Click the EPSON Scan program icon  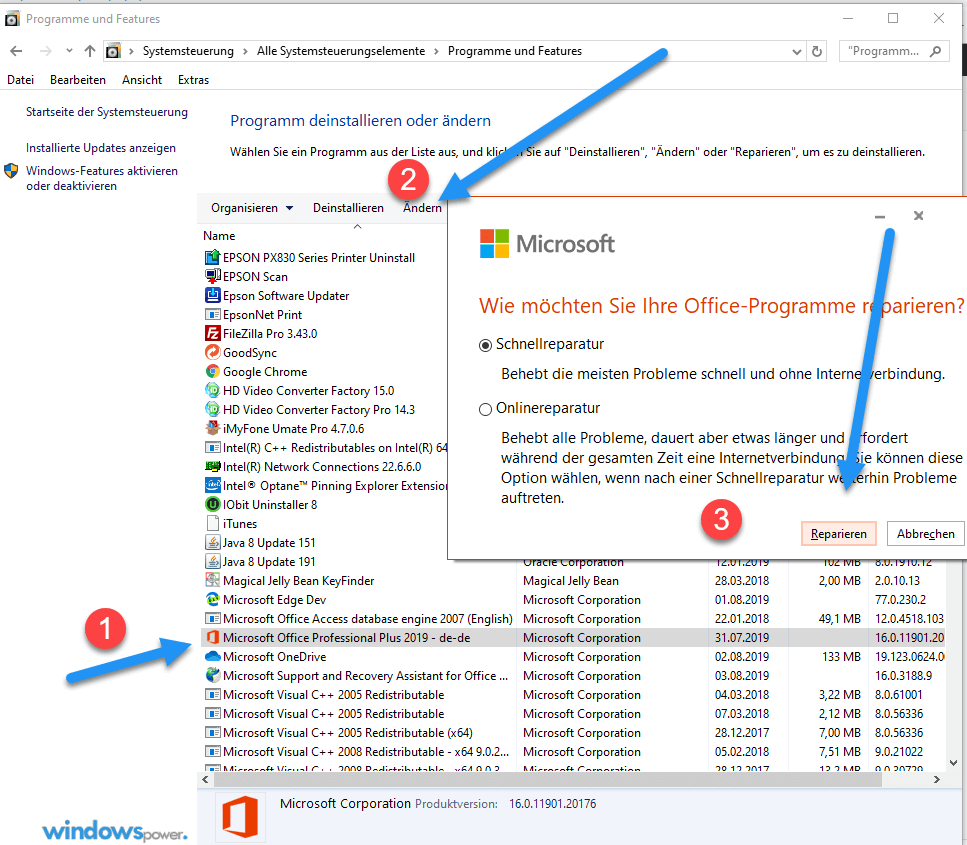click(212, 276)
